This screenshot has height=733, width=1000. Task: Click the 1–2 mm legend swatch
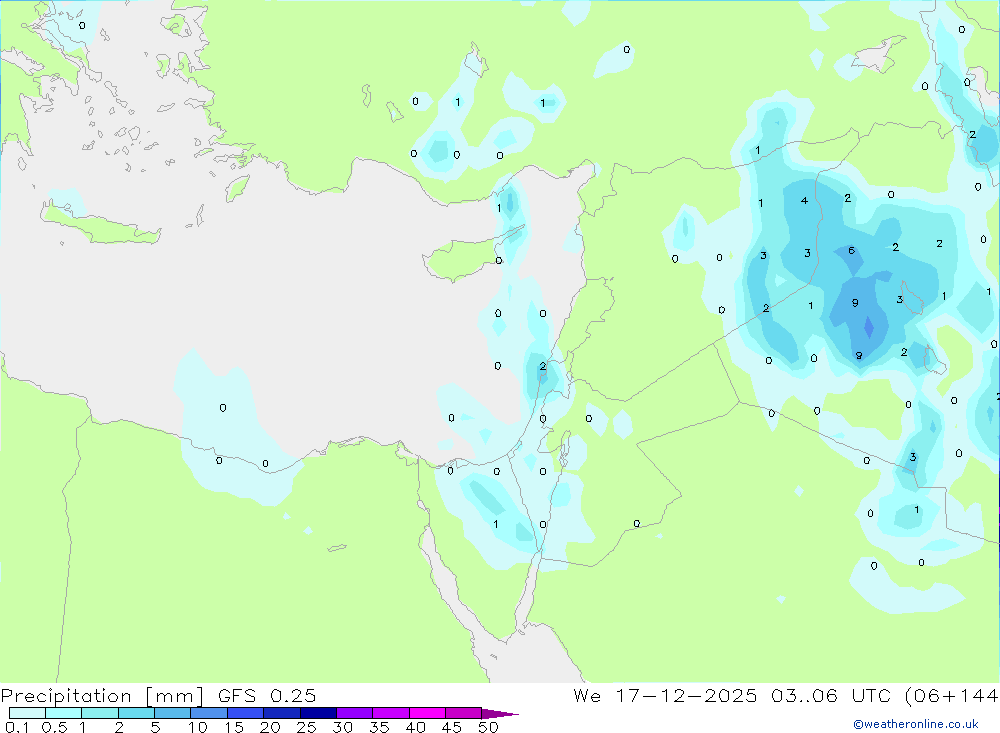coord(99,713)
